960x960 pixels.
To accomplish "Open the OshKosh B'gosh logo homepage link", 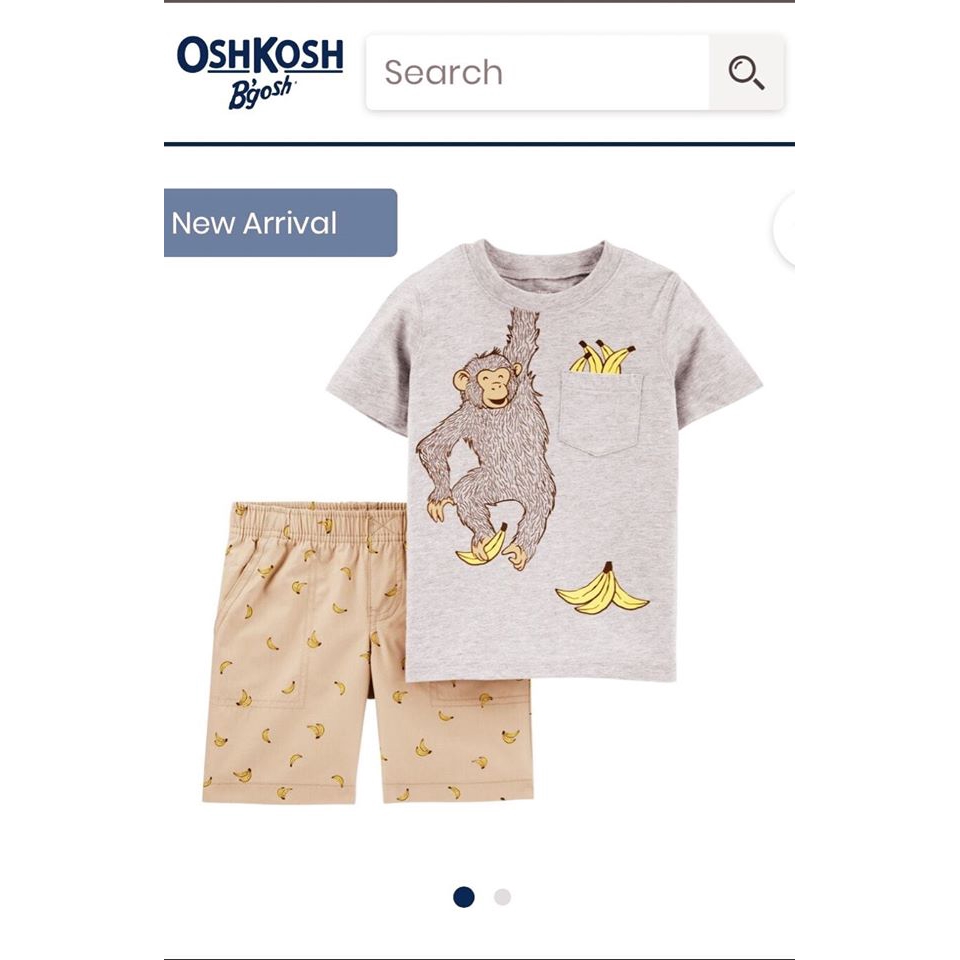I will [260, 72].
